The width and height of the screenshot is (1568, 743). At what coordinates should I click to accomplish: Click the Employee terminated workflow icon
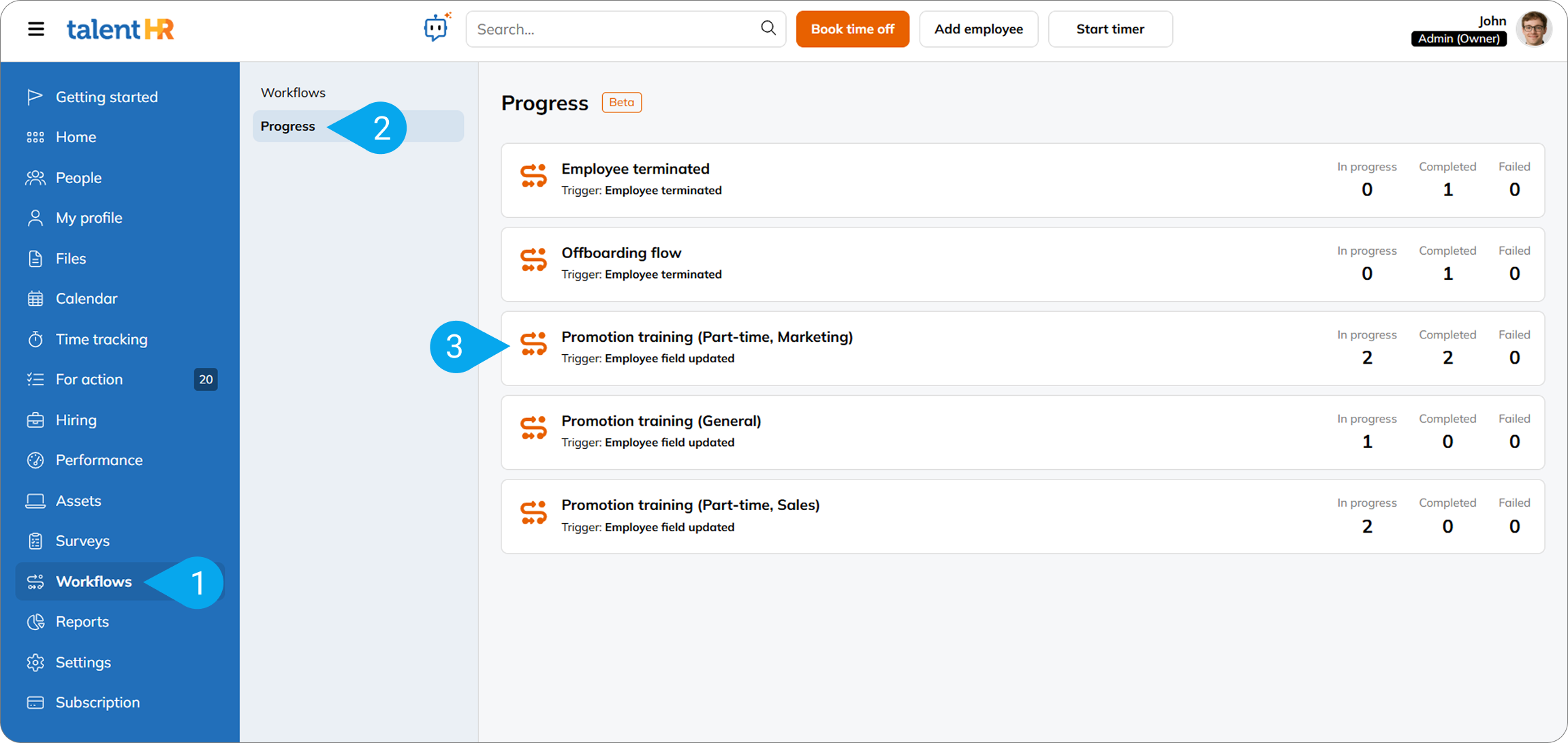533,176
